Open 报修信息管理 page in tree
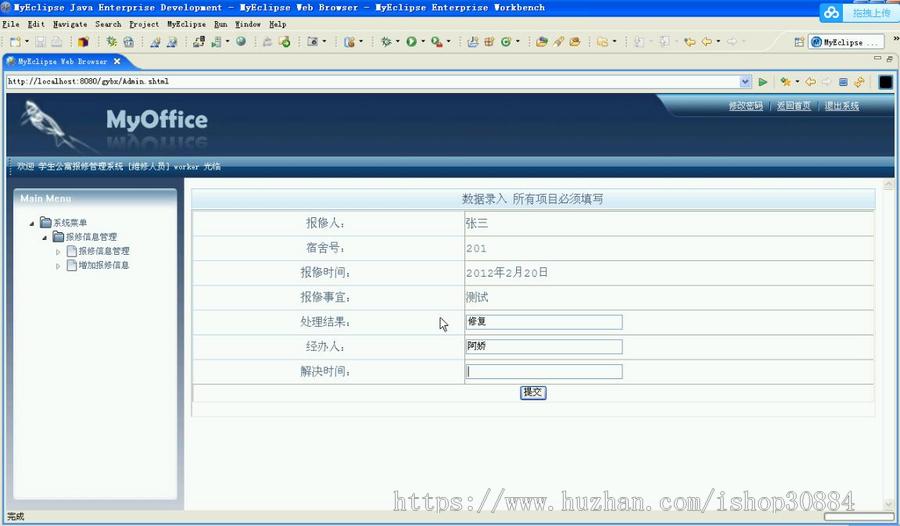This screenshot has width=900, height=526. click(x=103, y=251)
